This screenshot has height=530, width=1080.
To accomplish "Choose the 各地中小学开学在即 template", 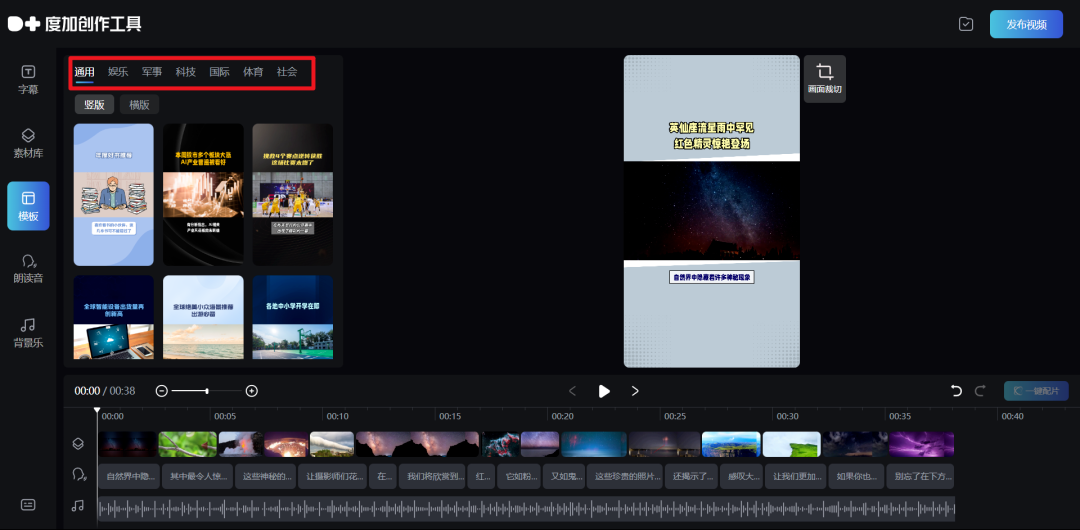I will click(293, 317).
